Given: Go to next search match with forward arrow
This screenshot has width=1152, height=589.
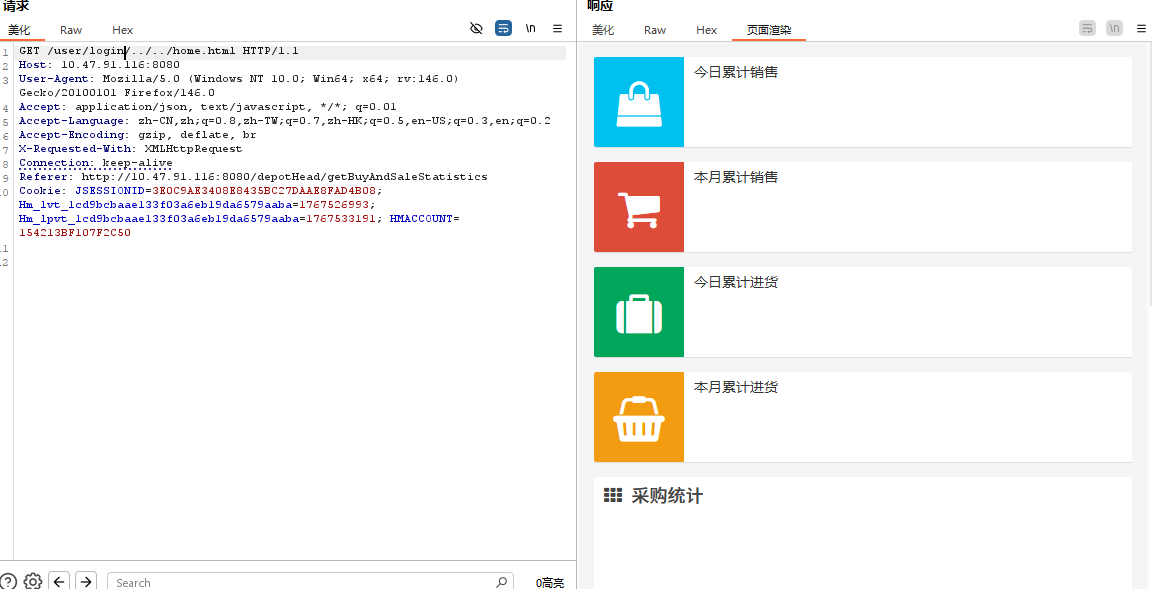Looking at the screenshot, I should pos(86,581).
